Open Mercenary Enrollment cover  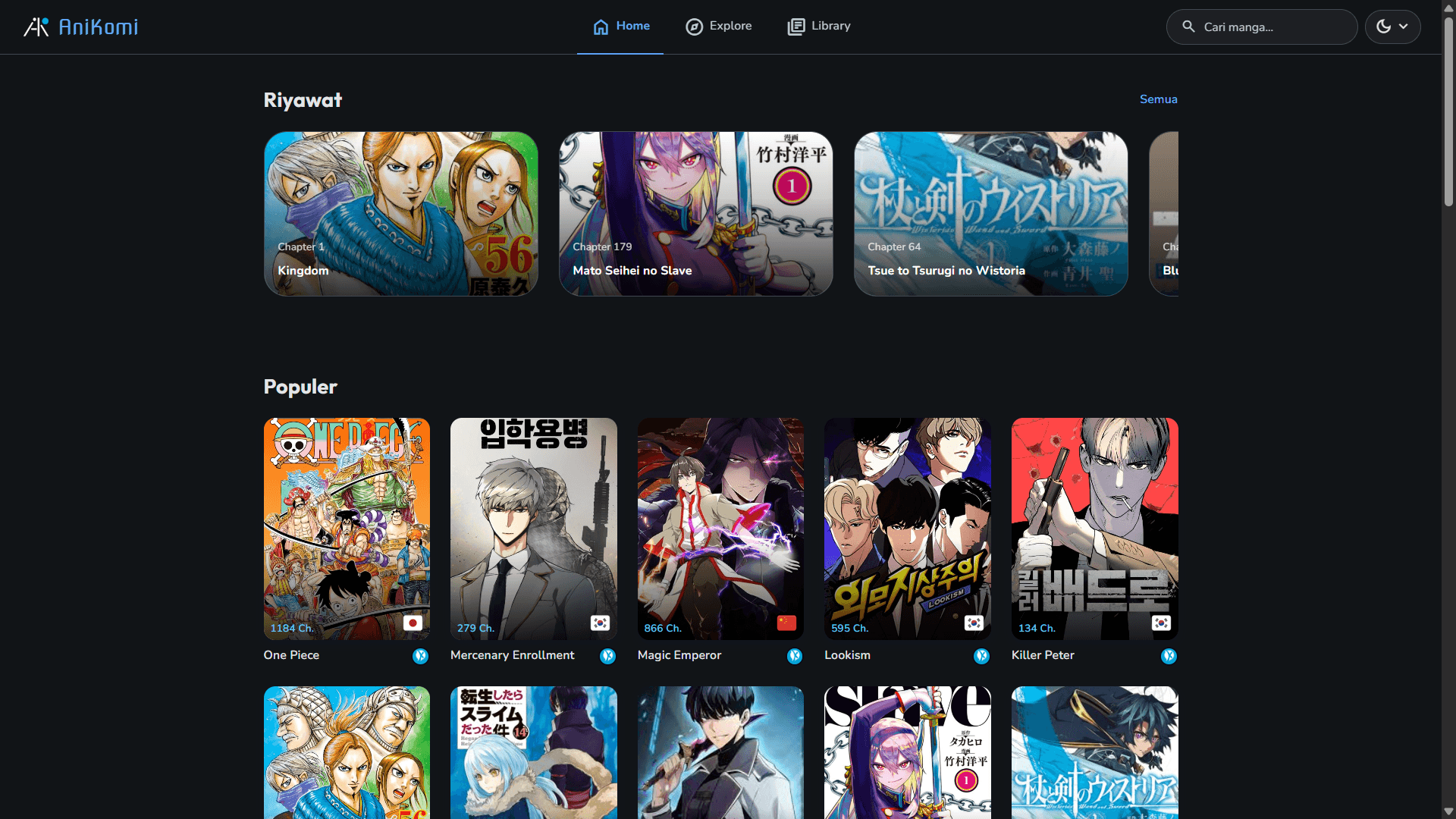pyautogui.click(x=533, y=529)
